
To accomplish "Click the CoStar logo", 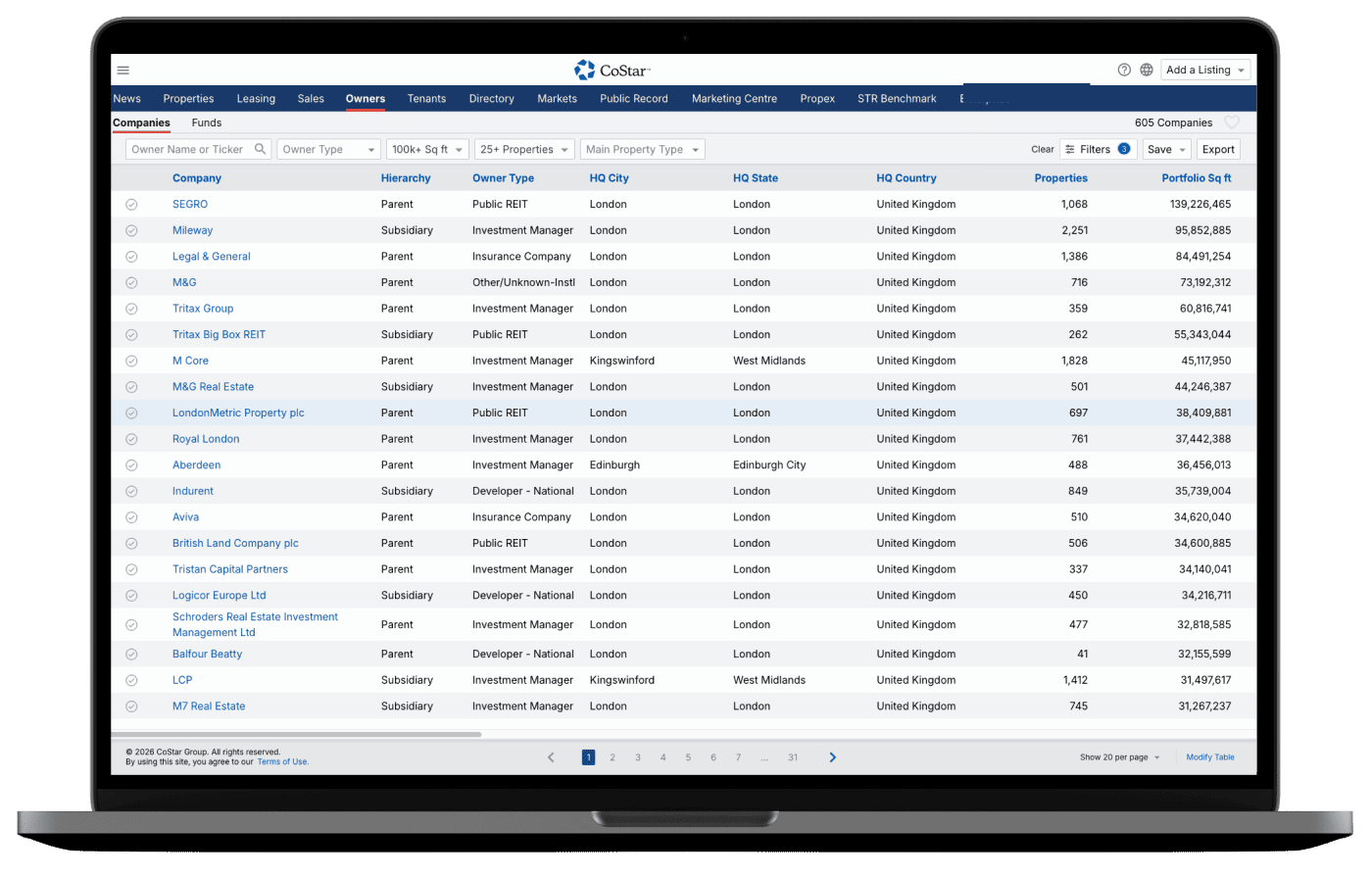I will tap(612, 70).
